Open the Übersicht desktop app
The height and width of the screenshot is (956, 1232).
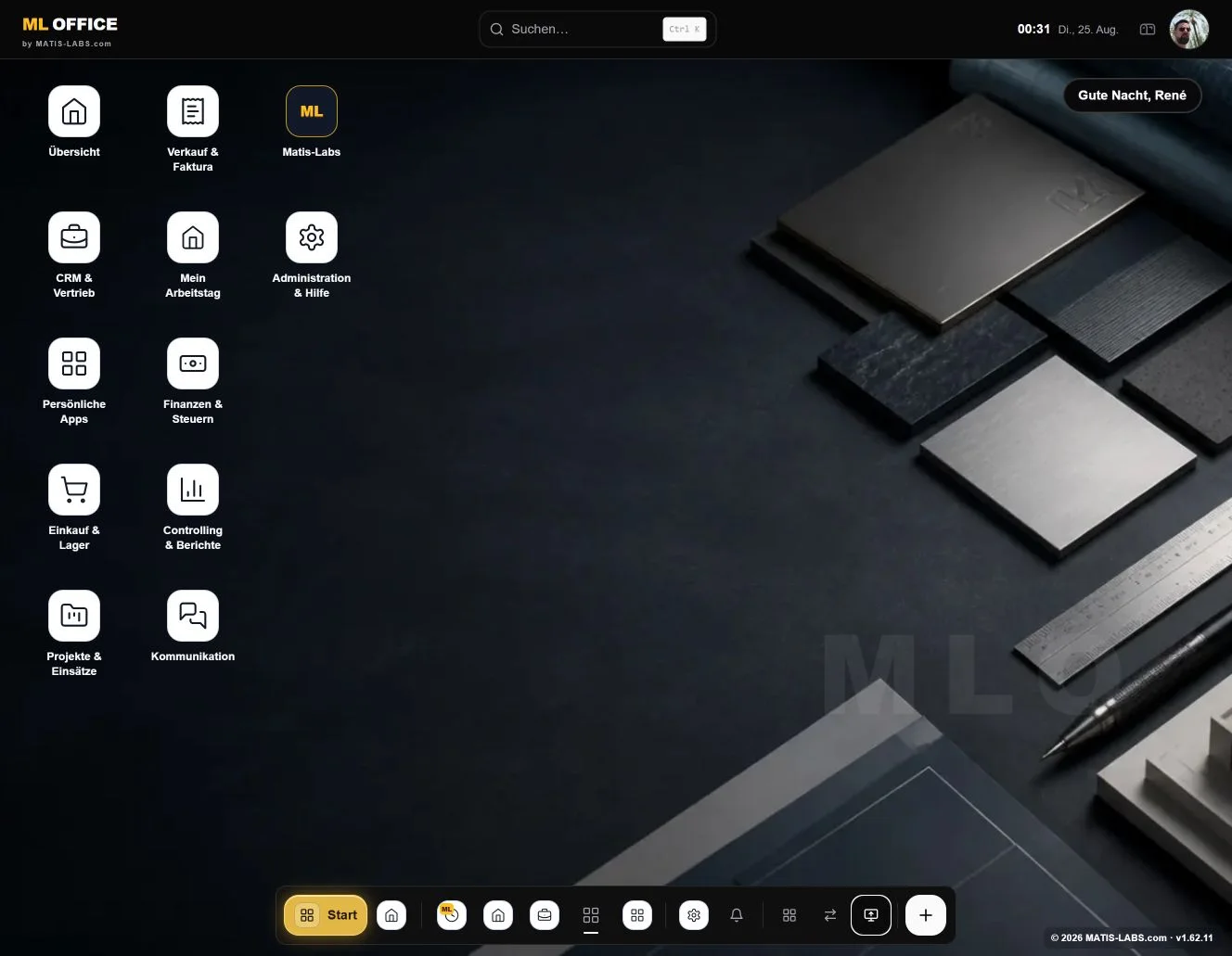[74, 111]
